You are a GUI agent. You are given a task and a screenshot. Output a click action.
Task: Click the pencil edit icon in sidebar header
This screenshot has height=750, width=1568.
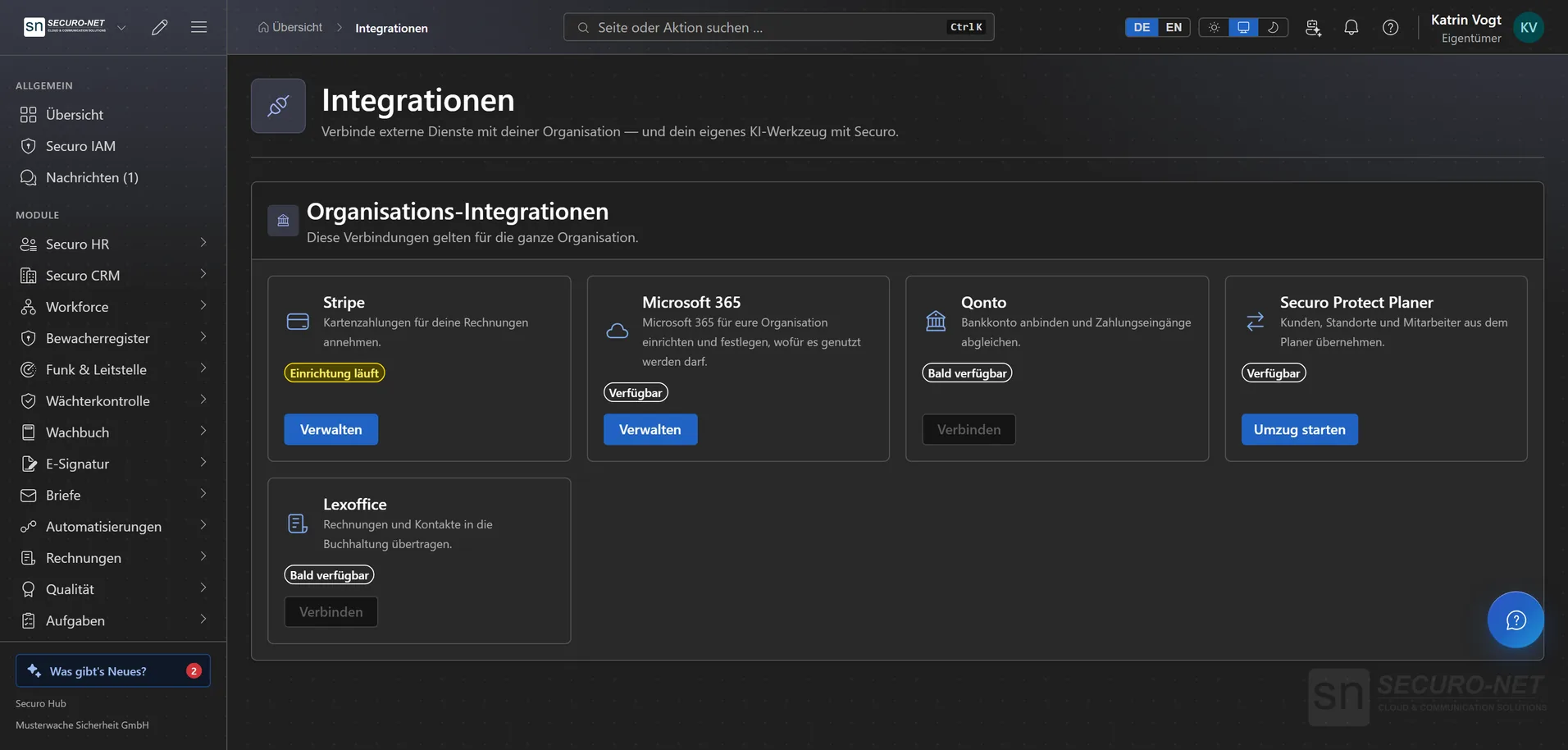160,27
